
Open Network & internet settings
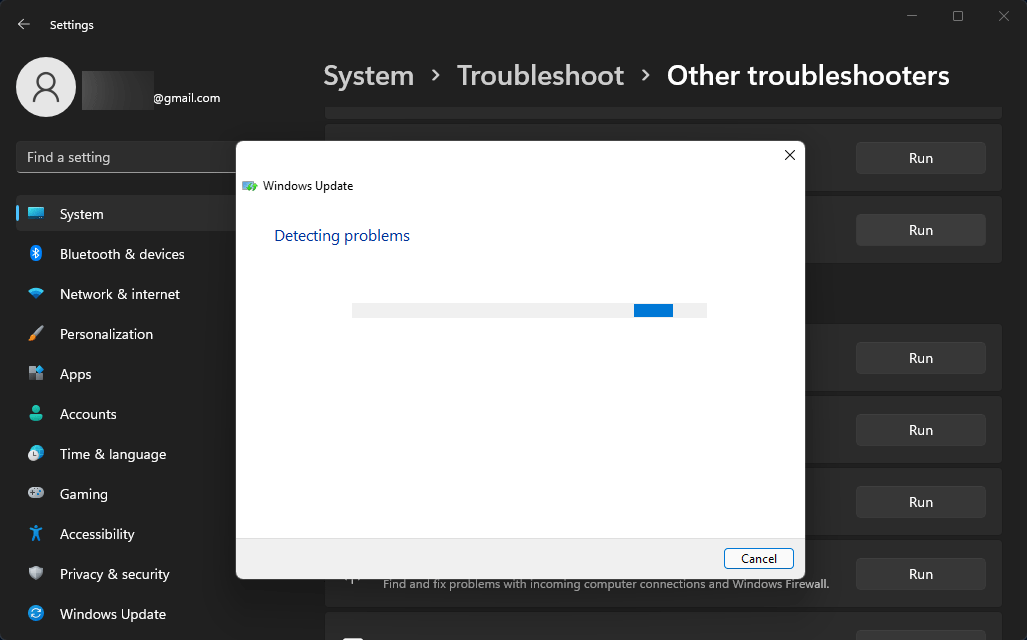120,294
